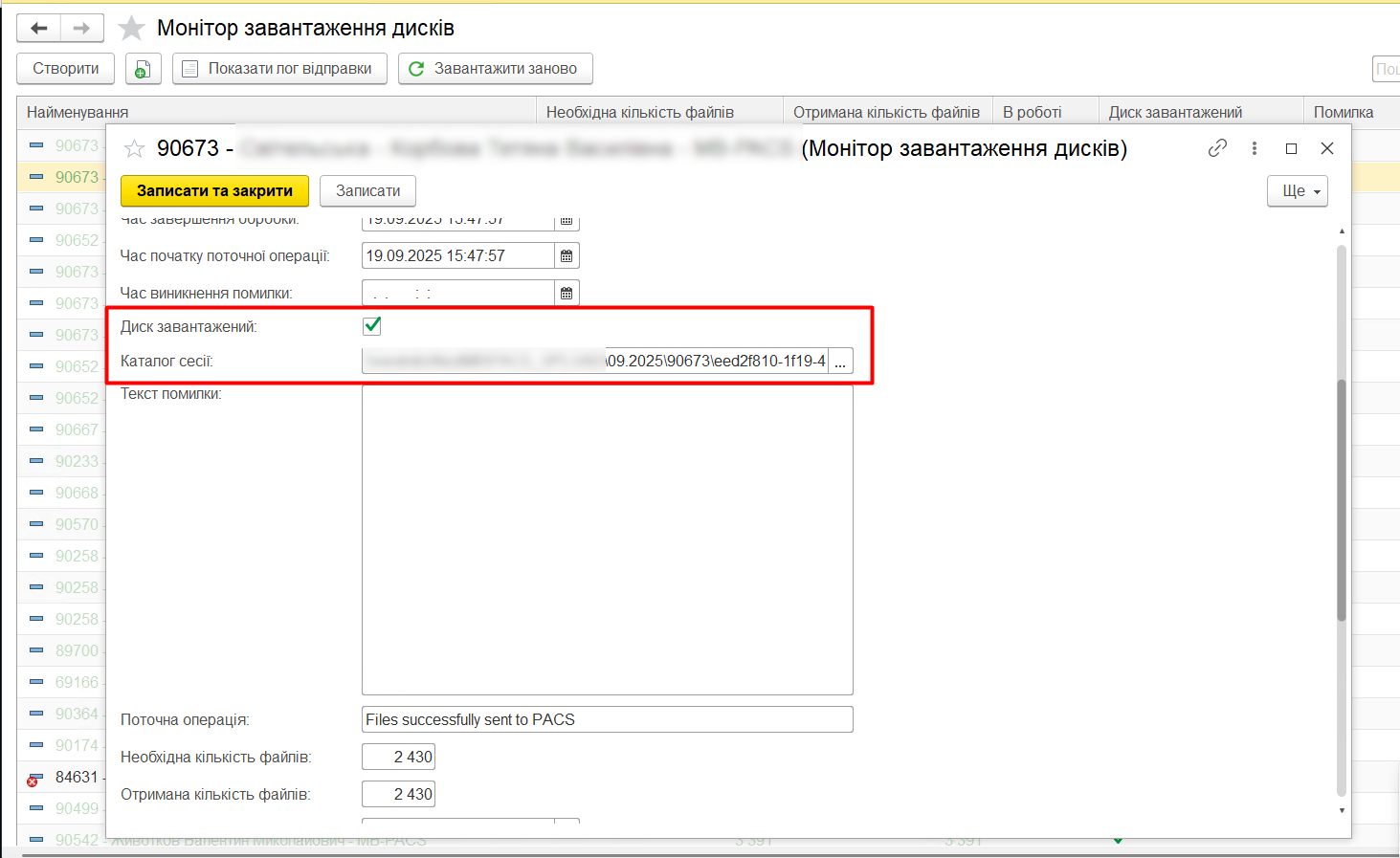
Task: Click the forward navigation arrow
Action: 82,29
